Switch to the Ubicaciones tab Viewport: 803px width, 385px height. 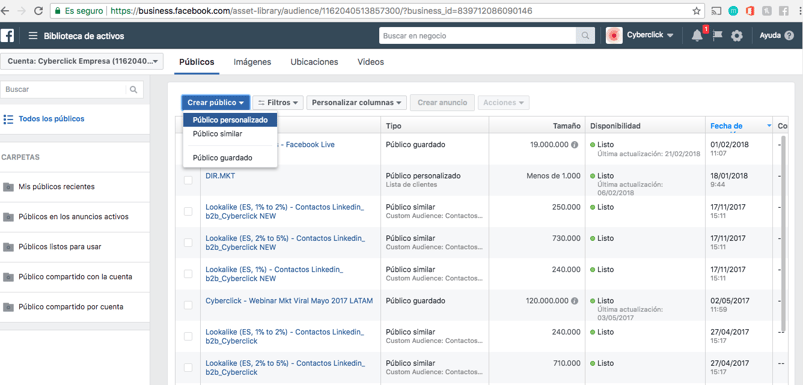click(314, 62)
